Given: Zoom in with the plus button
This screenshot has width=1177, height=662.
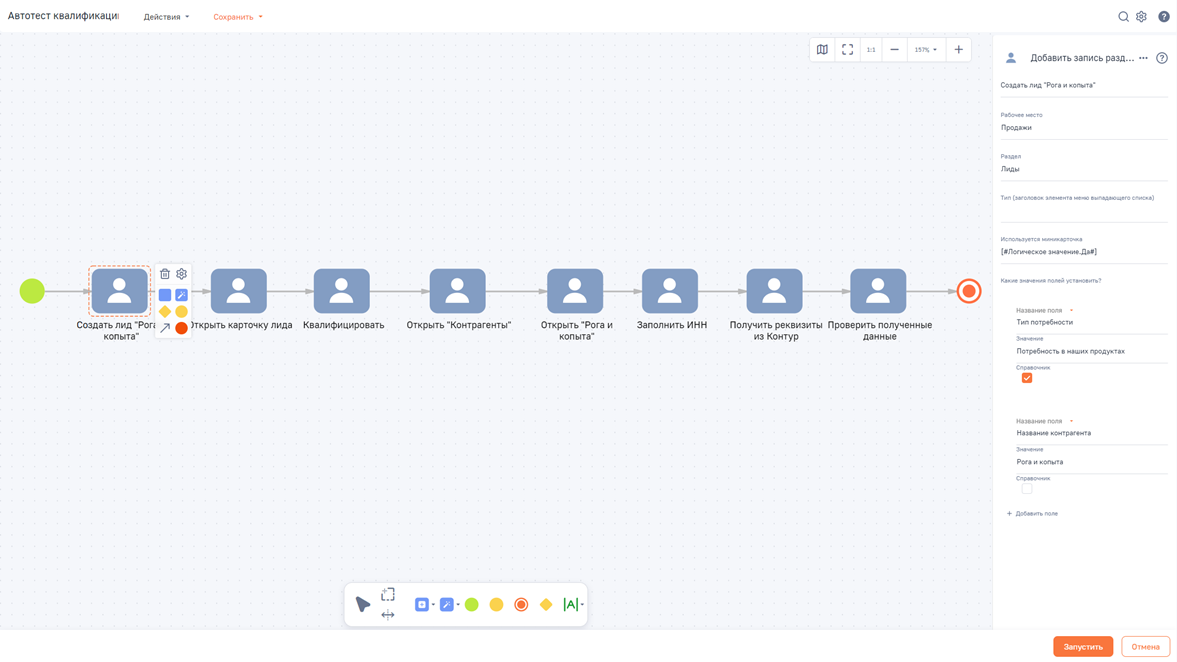Looking at the screenshot, I should (959, 50).
